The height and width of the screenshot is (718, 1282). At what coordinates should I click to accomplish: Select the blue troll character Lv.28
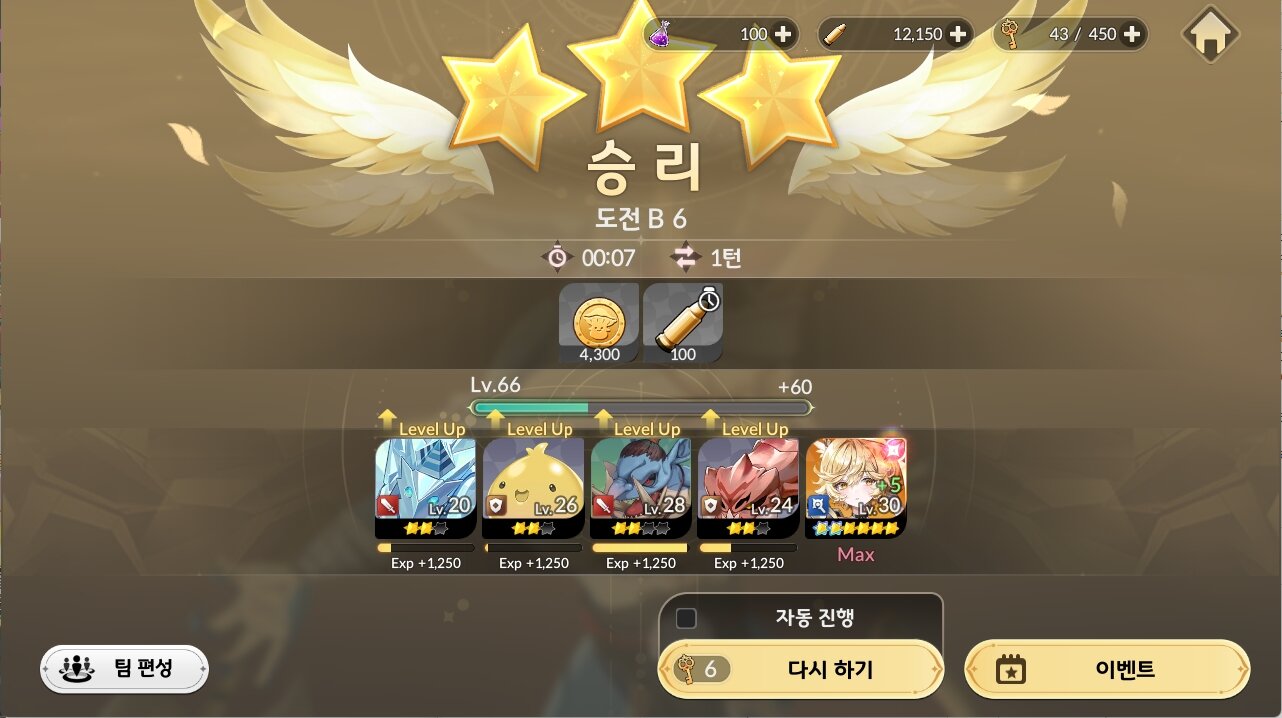[640, 489]
